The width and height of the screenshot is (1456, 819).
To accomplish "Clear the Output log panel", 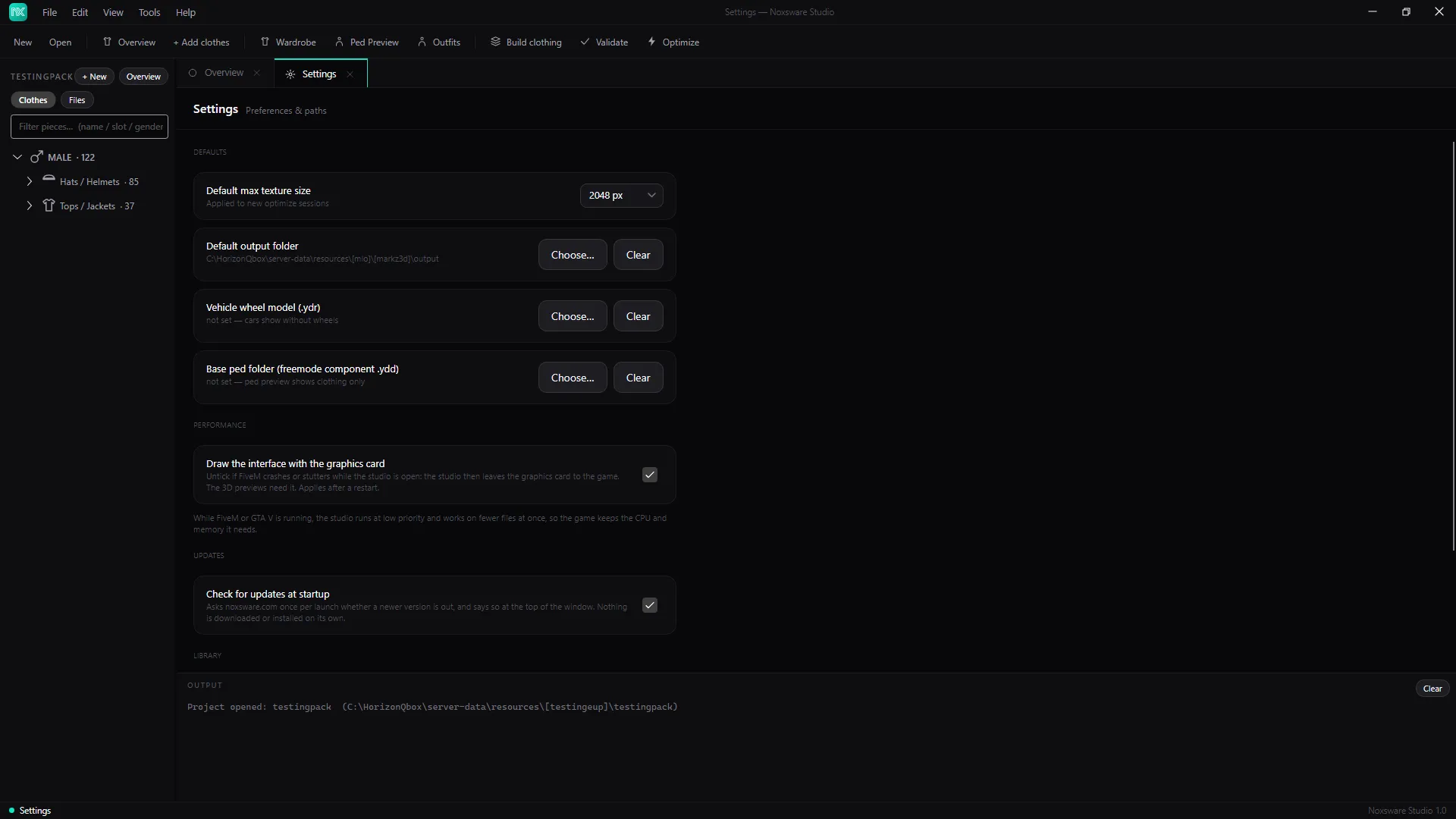I will click(x=1432, y=689).
